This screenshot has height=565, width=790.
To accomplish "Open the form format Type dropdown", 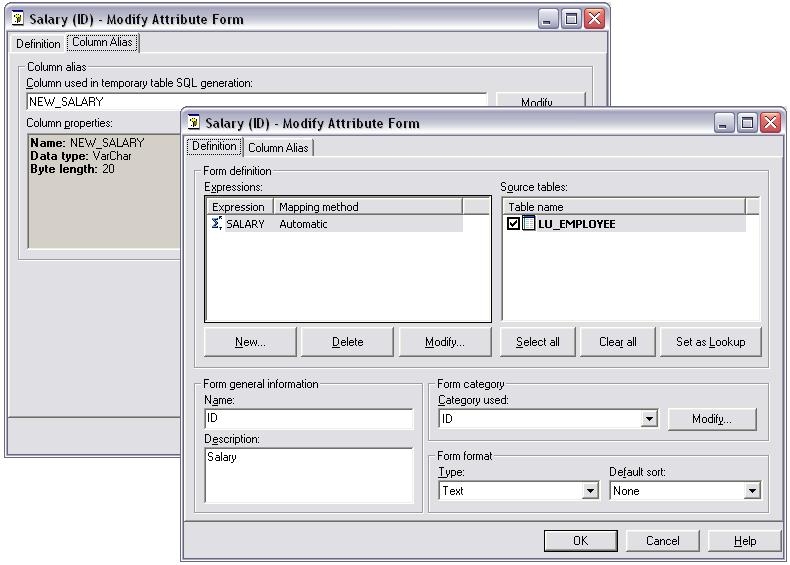I will coord(589,490).
